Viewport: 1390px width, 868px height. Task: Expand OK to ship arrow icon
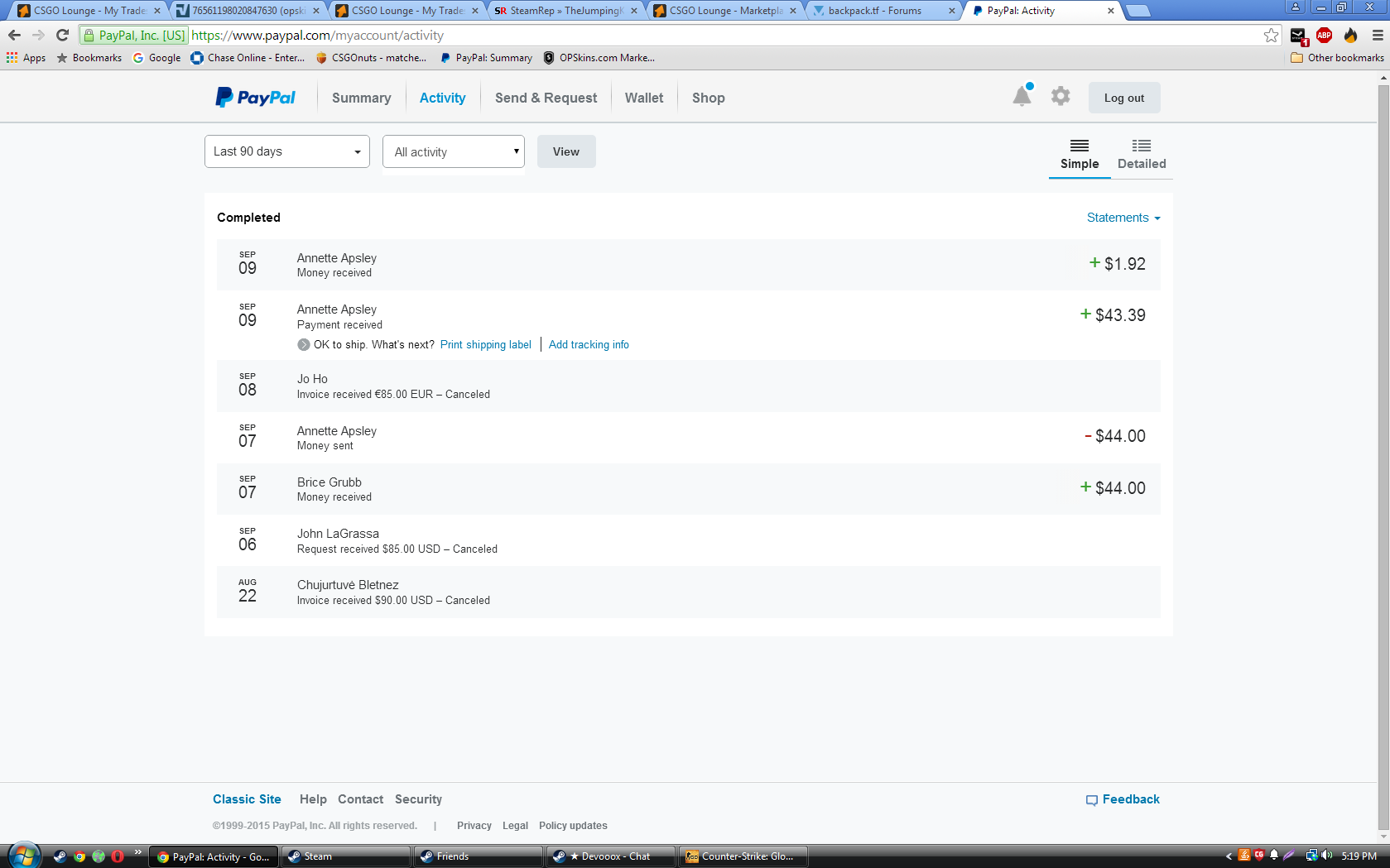304,345
